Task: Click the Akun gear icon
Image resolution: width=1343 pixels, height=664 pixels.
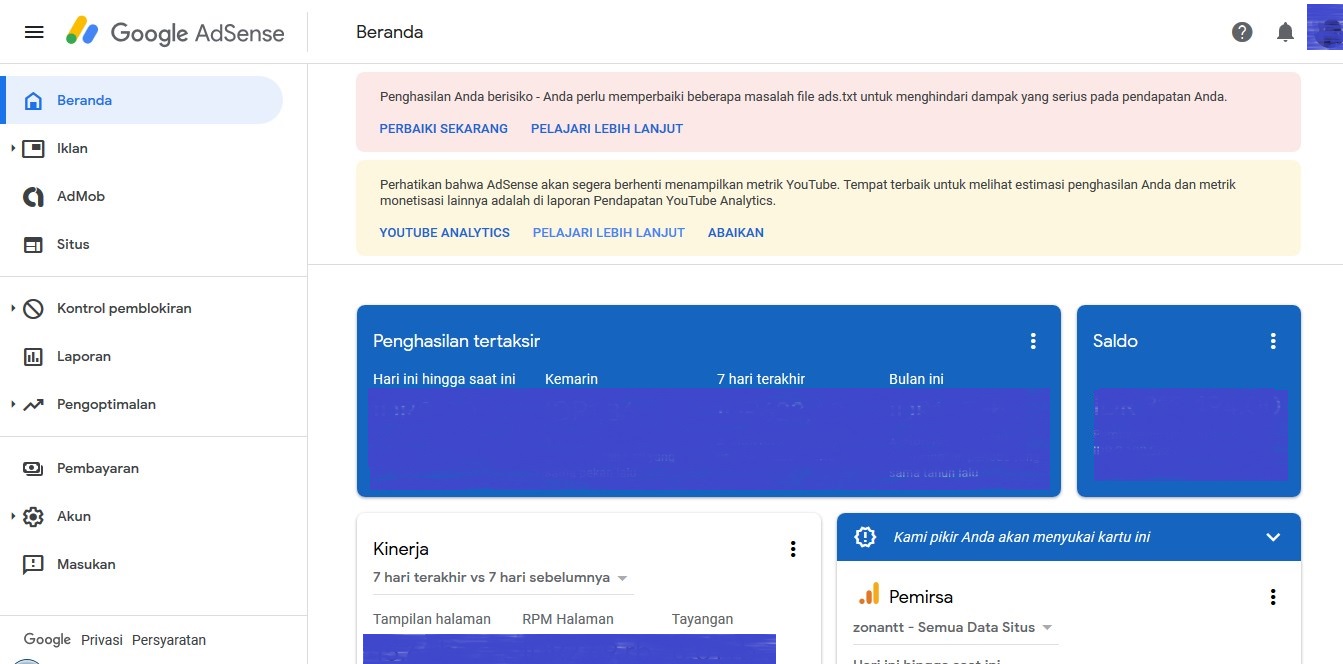Action: pos(33,517)
